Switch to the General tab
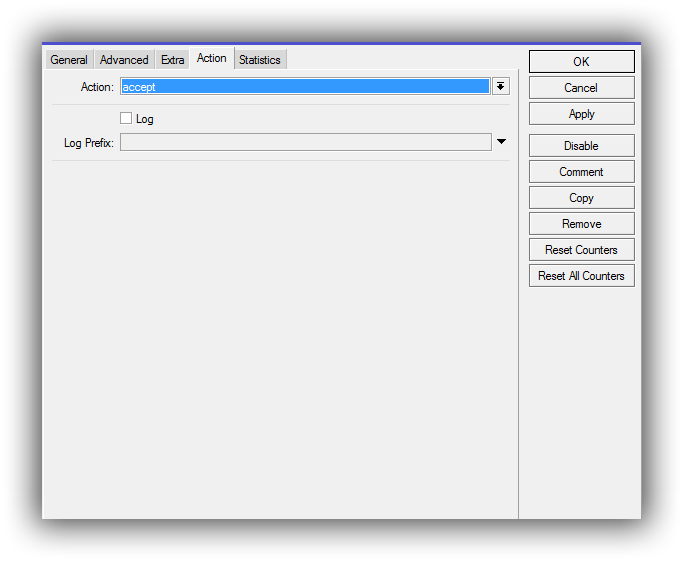 coord(69,60)
